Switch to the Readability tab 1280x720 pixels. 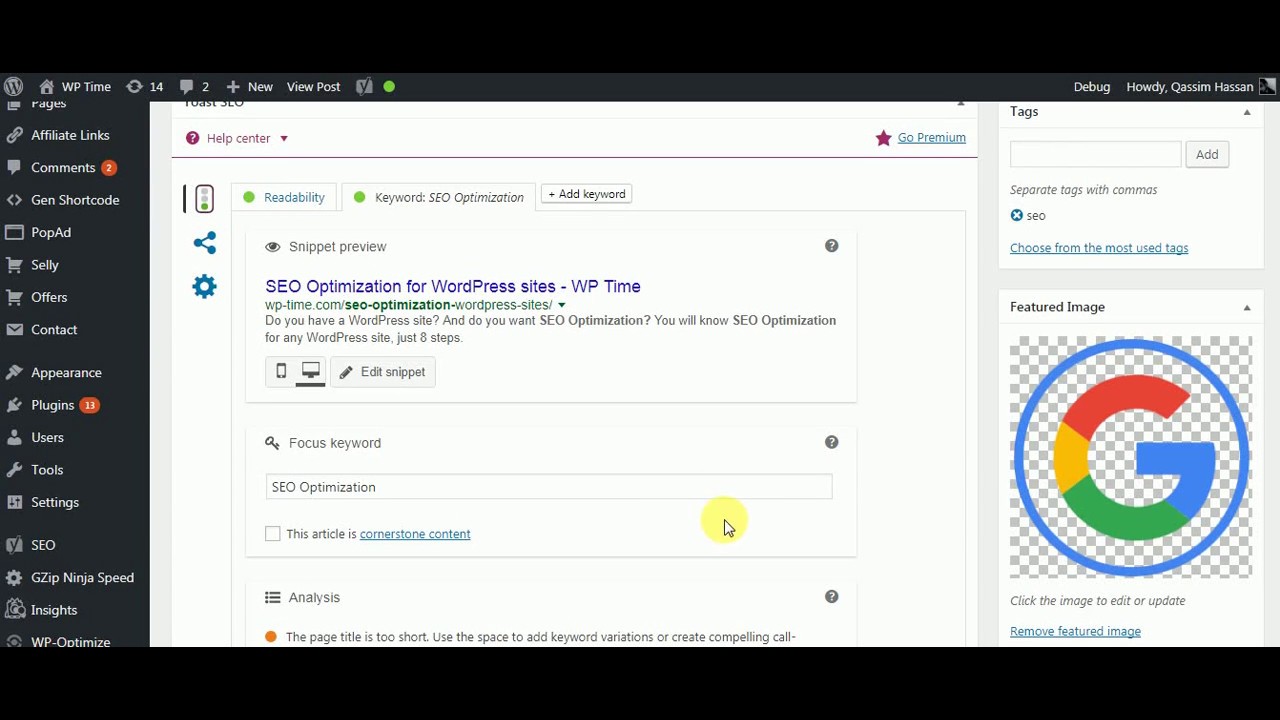[x=283, y=197]
